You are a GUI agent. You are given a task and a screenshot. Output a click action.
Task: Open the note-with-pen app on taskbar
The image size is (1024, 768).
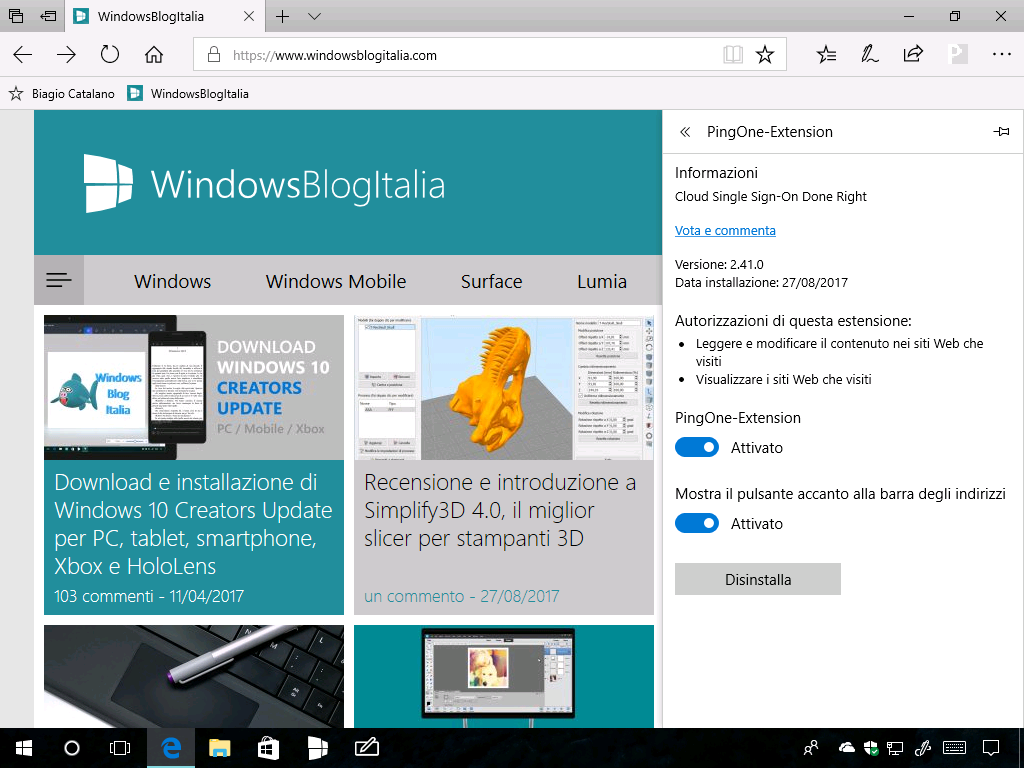coord(366,748)
